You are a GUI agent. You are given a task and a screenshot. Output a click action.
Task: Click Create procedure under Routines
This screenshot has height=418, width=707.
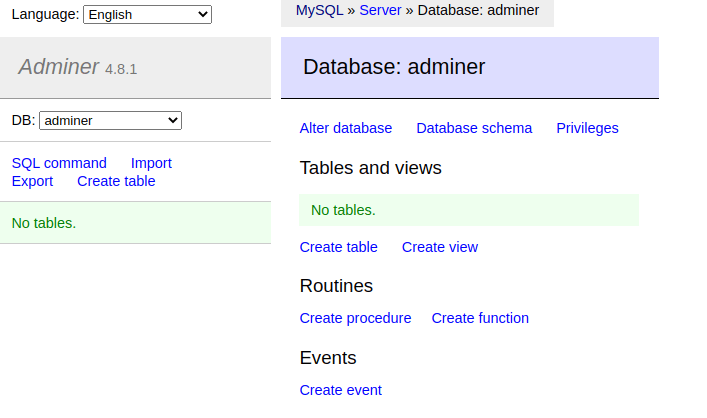coord(355,318)
